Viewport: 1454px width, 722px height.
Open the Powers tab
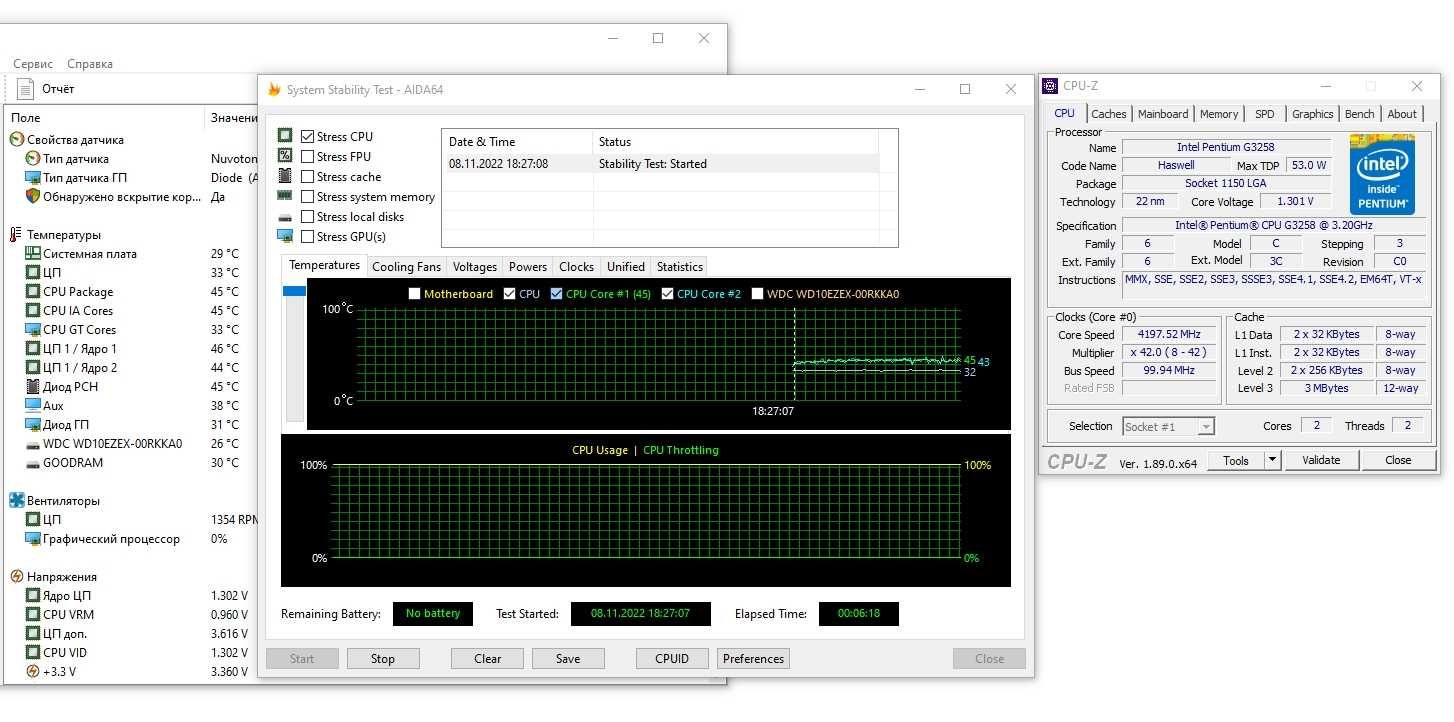[x=528, y=267]
